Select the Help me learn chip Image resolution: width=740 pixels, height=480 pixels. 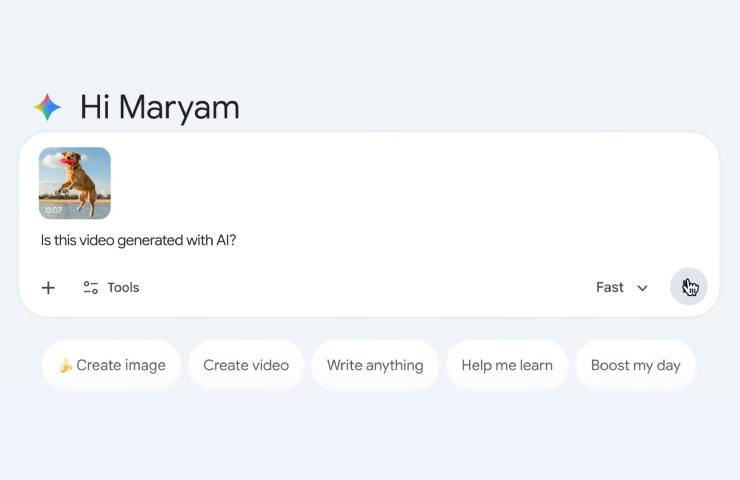pyautogui.click(x=507, y=365)
